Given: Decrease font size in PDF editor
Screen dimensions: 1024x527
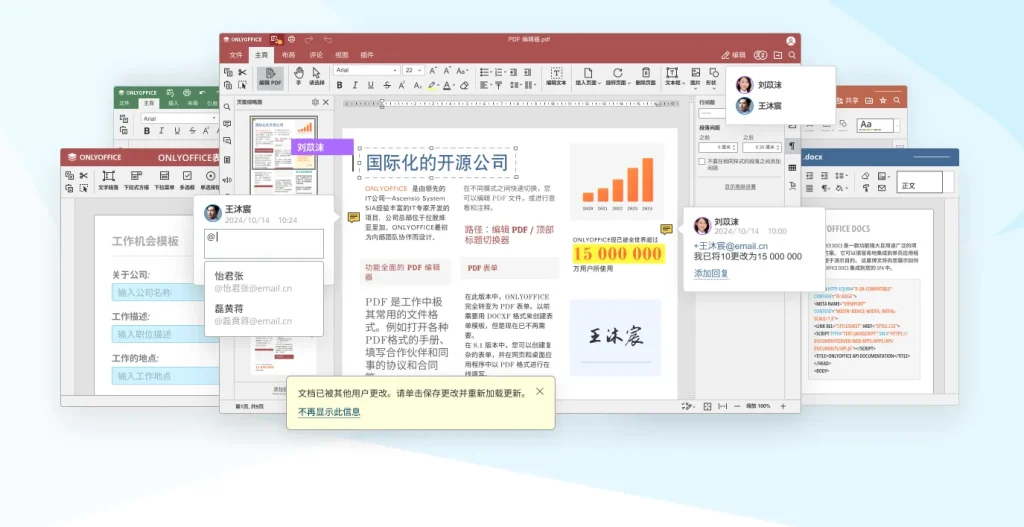Looking at the screenshot, I should (x=447, y=71).
